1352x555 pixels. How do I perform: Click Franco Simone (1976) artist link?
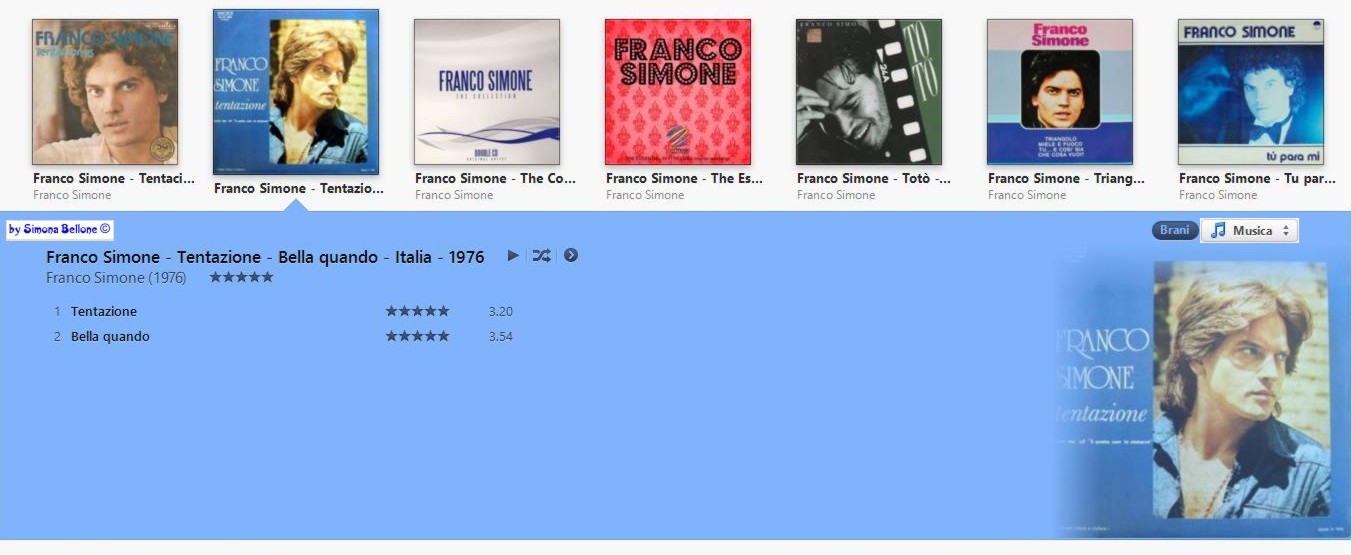[x=116, y=278]
